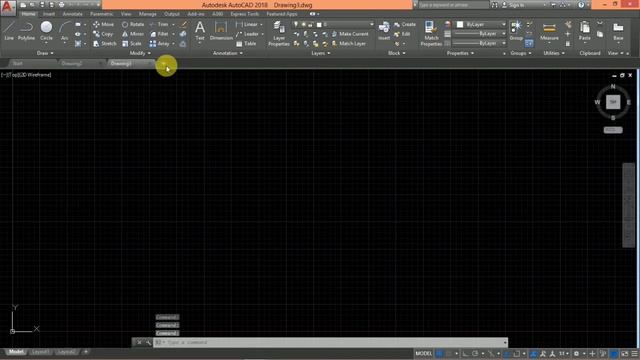The image size is (640, 360).
Task: Expand the Draw panel
Action: pyautogui.click(x=45, y=53)
